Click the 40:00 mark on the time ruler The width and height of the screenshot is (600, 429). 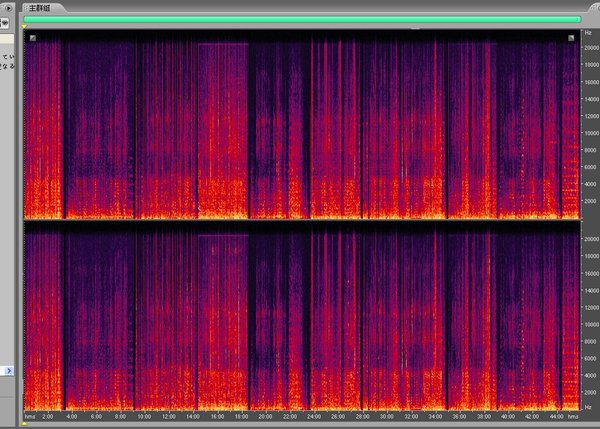pyautogui.click(x=508, y=416)
